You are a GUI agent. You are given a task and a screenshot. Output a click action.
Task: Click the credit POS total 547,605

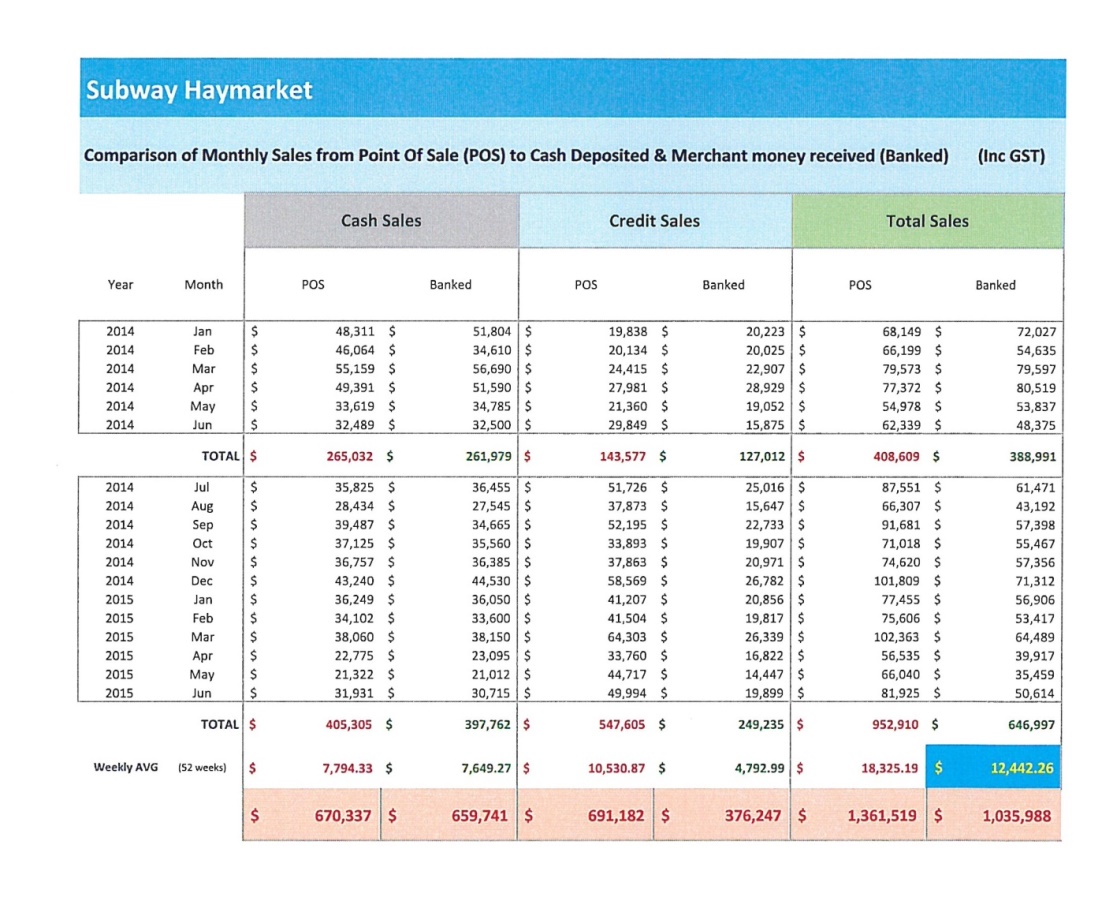622,725
